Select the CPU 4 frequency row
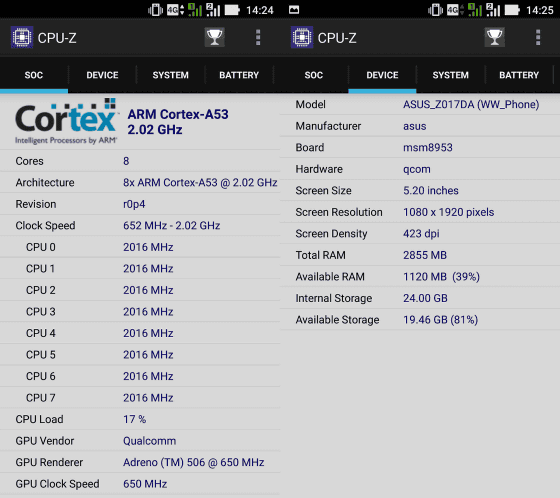This screenshot has height=498, width=560. click(x=140, y=333)
